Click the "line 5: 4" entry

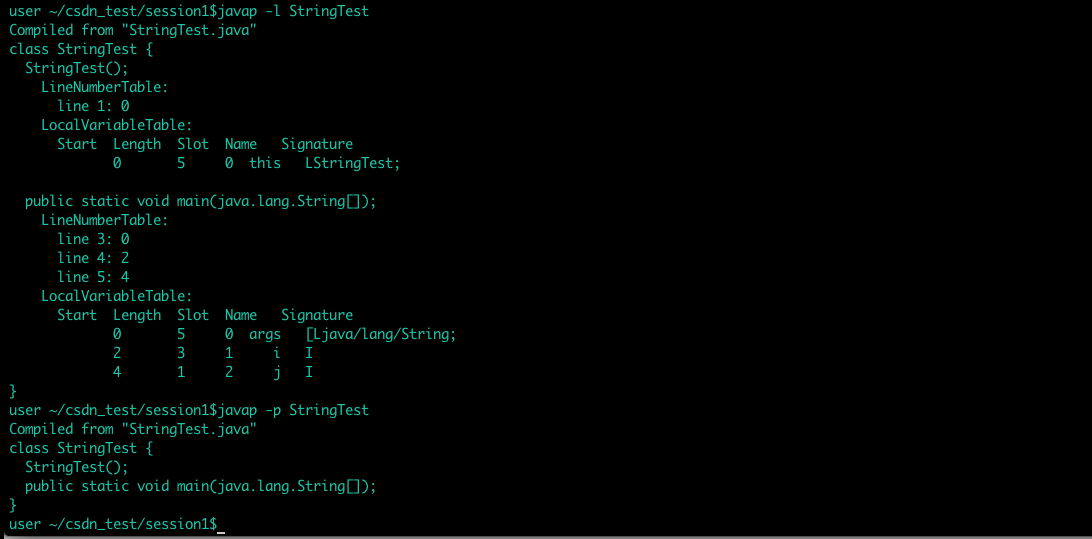(93, 277)
